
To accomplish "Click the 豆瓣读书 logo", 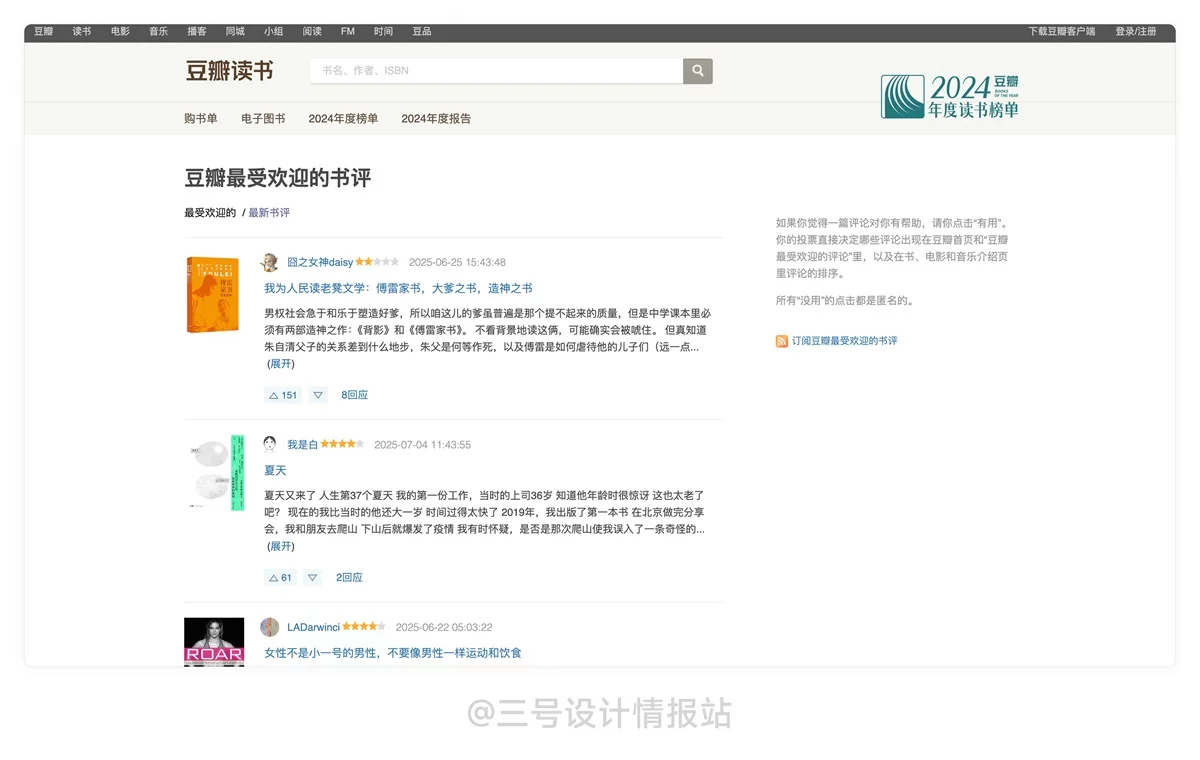I will tap(231, 71).
